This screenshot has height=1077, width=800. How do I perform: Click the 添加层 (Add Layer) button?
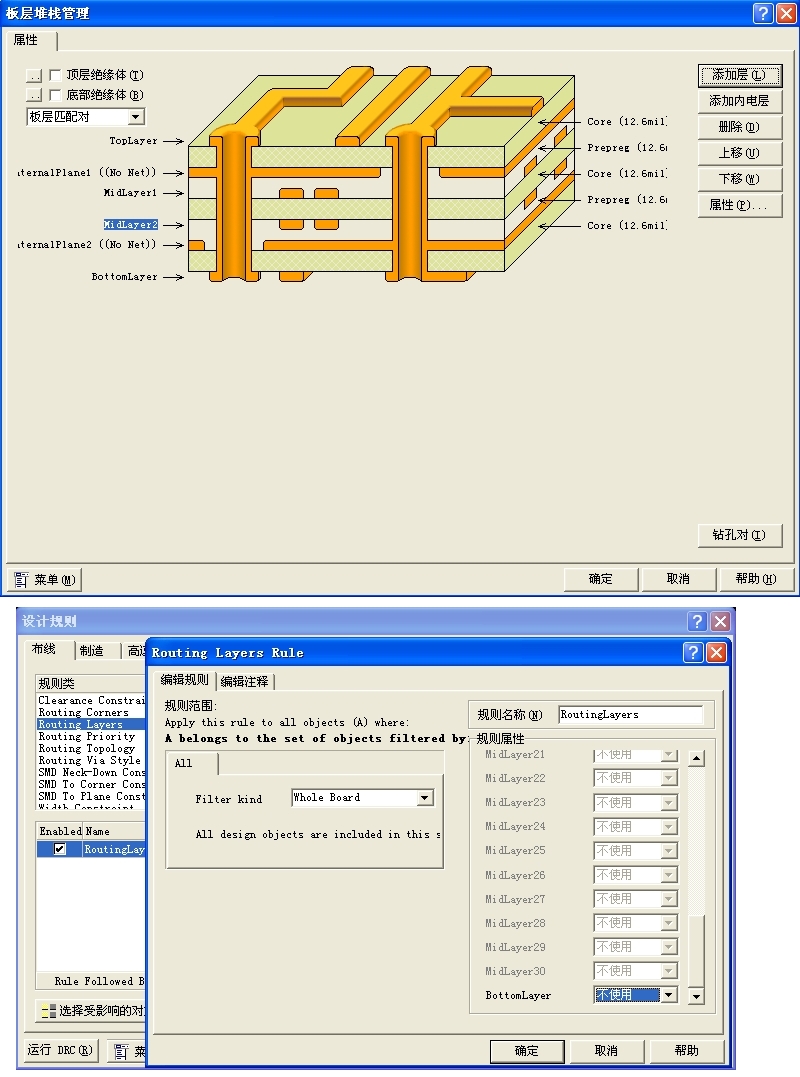[740, 75]
